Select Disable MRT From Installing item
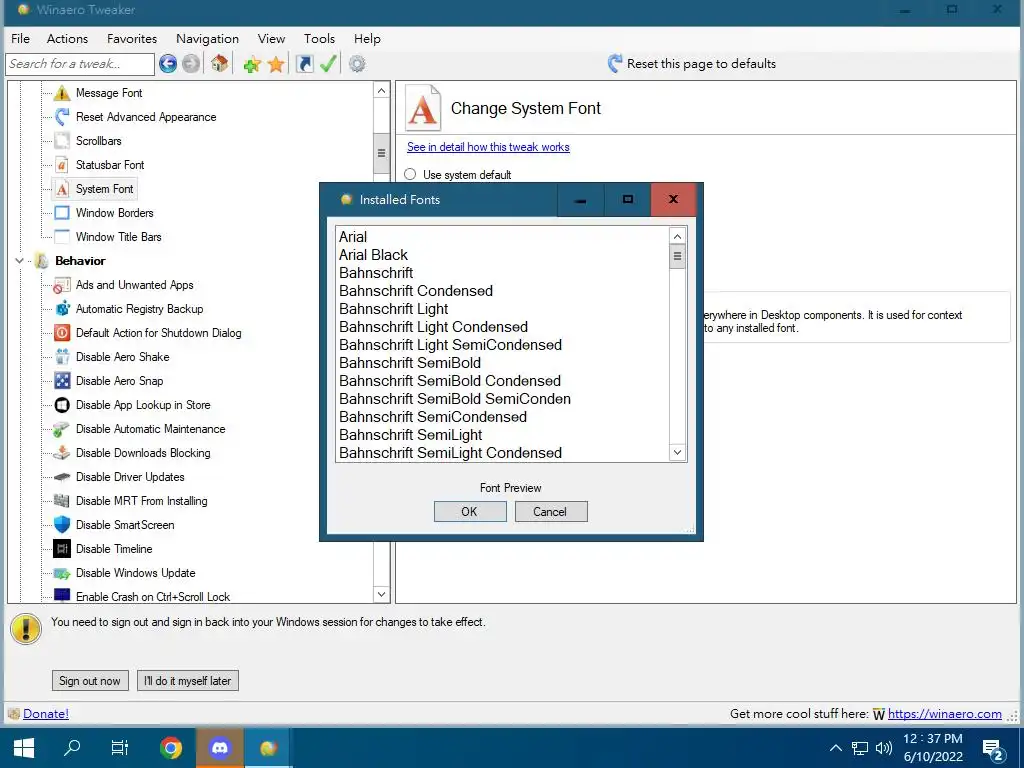This screenshot has width=1024, height=768. tap(142, 501)
